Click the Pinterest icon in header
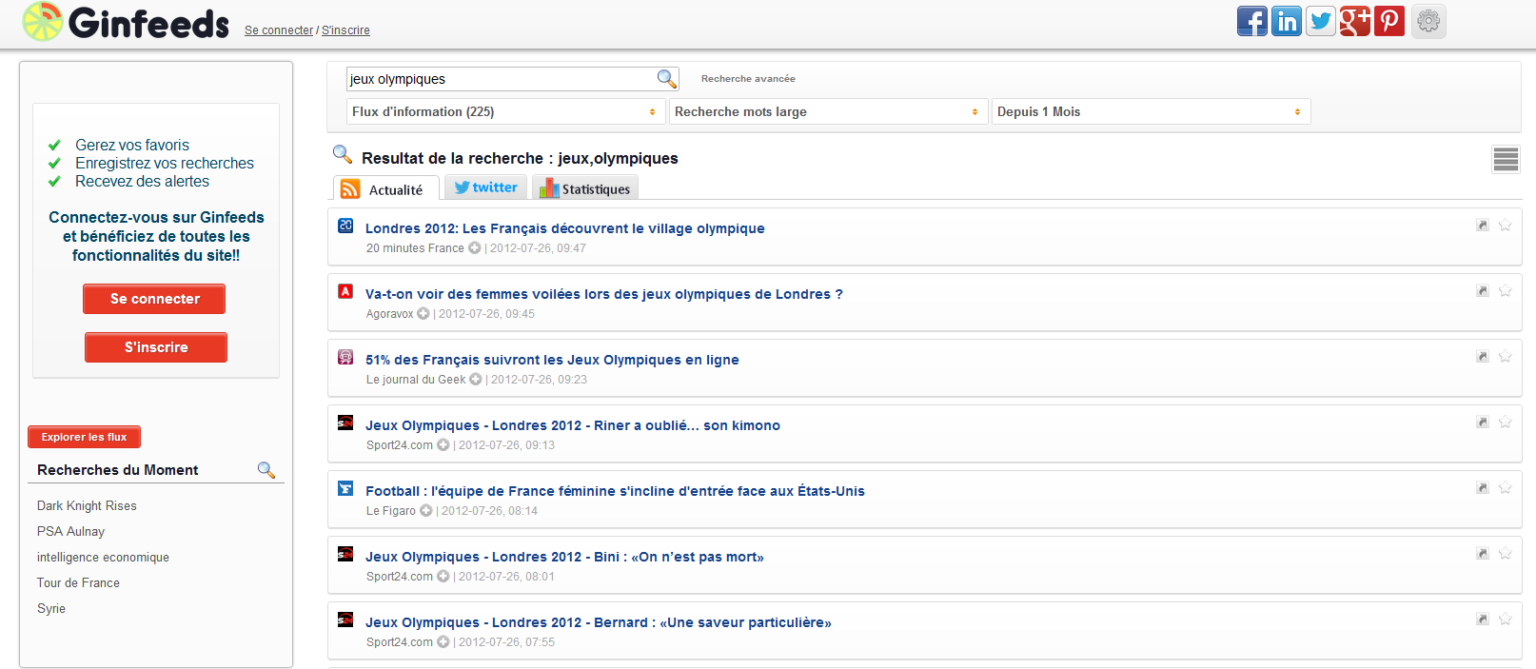The height and width of the screenshot is (669, 1536). click(1389, 21)
